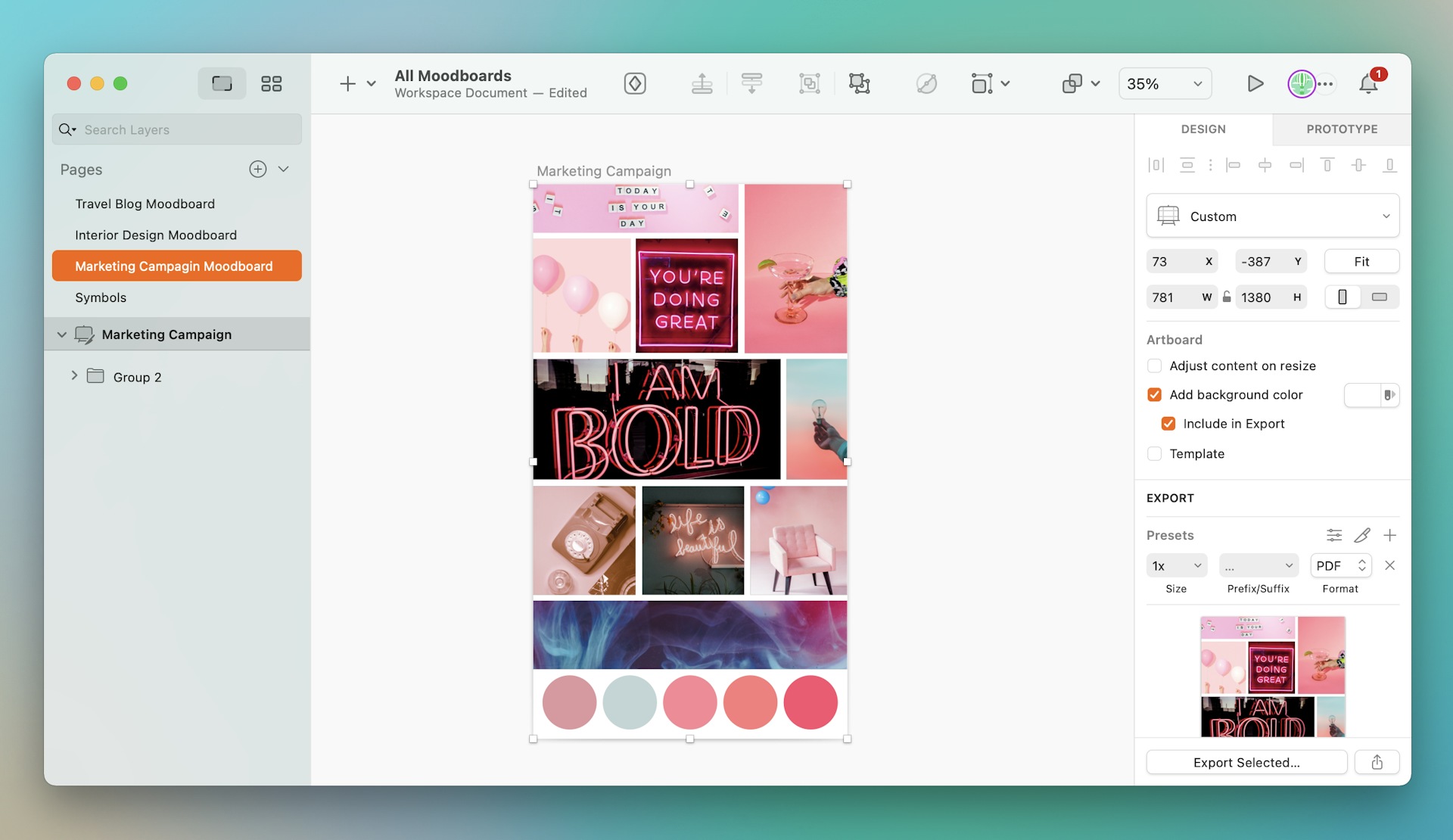The width and height of the screenshot is (1453, 840).
Task: Distribute layers horizontally using the inspector icon
Action: (1156, 164)
